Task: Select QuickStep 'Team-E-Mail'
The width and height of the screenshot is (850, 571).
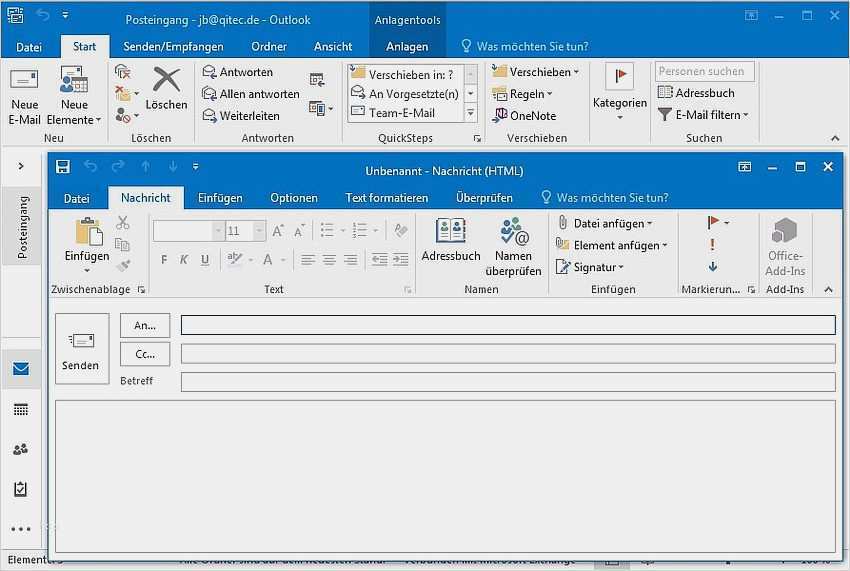Action: coord(405,113)
